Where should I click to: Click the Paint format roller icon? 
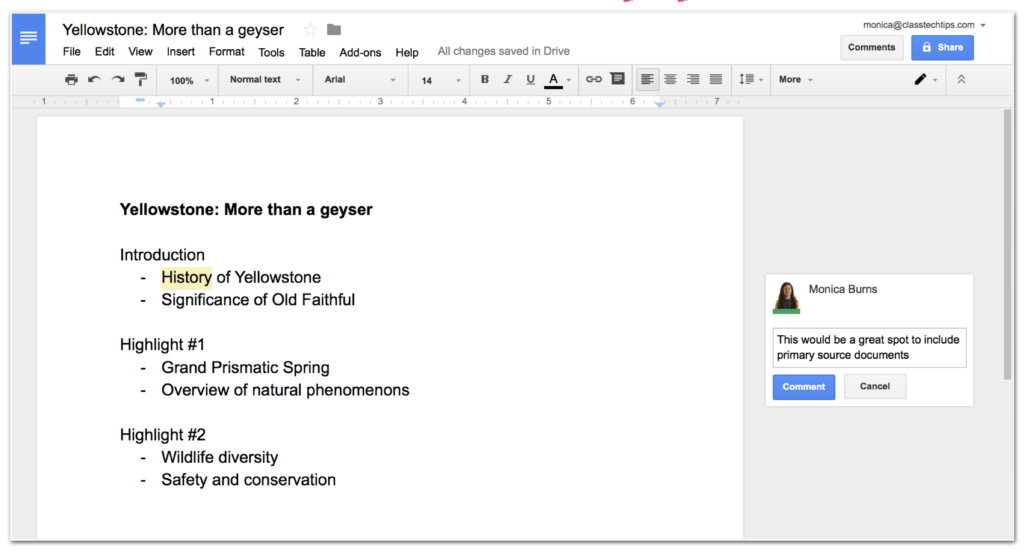140,80
